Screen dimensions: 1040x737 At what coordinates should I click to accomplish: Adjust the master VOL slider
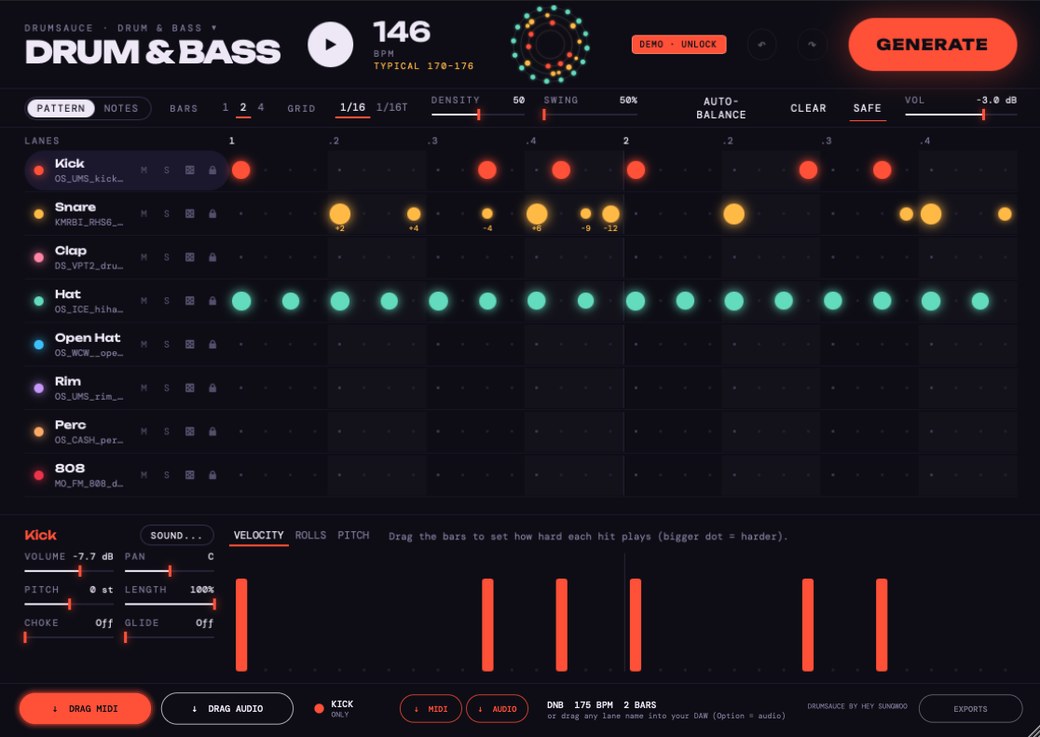(961, 115)
